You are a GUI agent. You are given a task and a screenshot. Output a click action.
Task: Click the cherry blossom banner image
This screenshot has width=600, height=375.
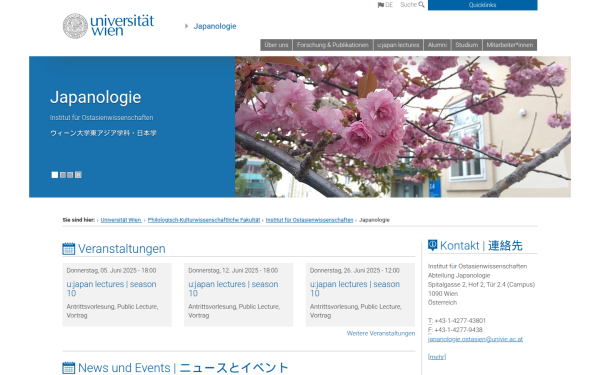tap(403, 127)
